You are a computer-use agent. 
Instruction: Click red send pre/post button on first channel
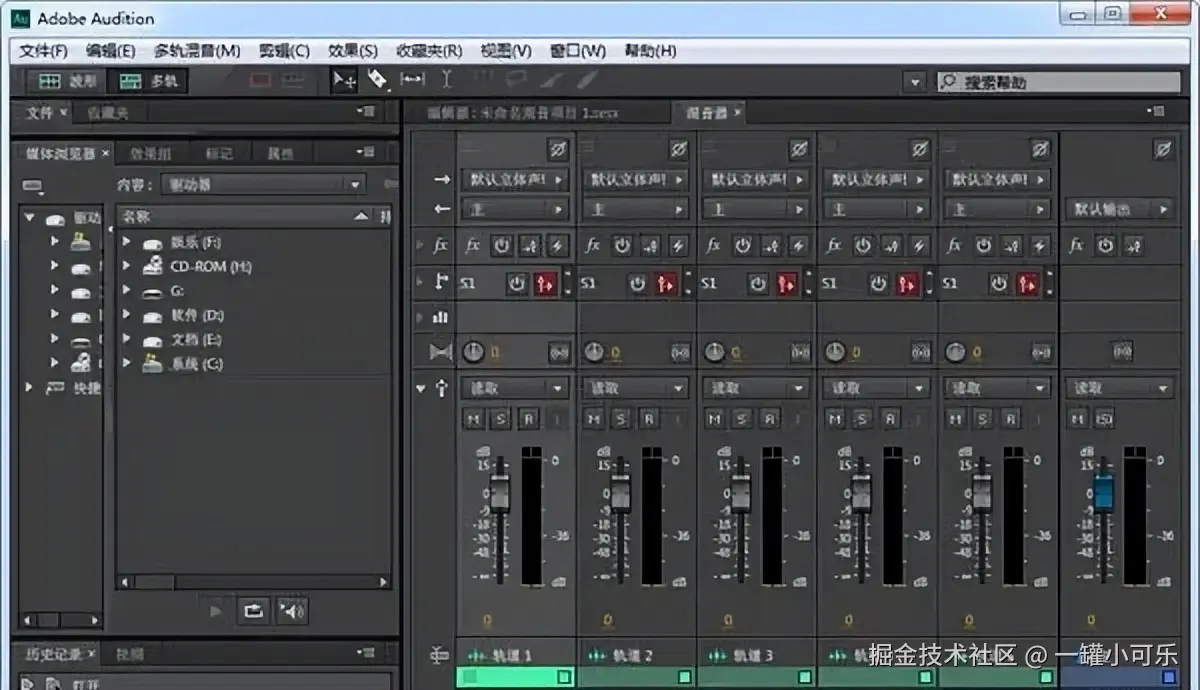(545, 283)
